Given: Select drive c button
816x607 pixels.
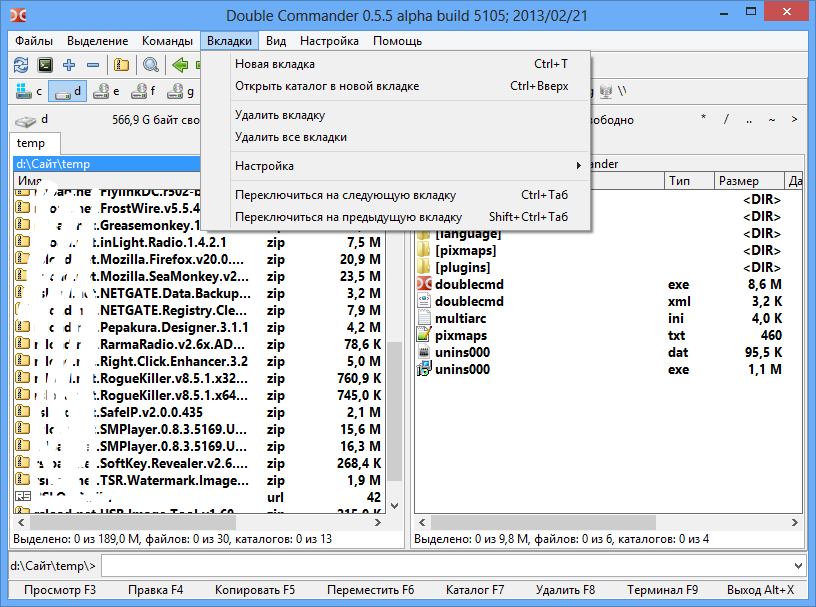Looking at the screenshot, I should (x=29, y=92).
